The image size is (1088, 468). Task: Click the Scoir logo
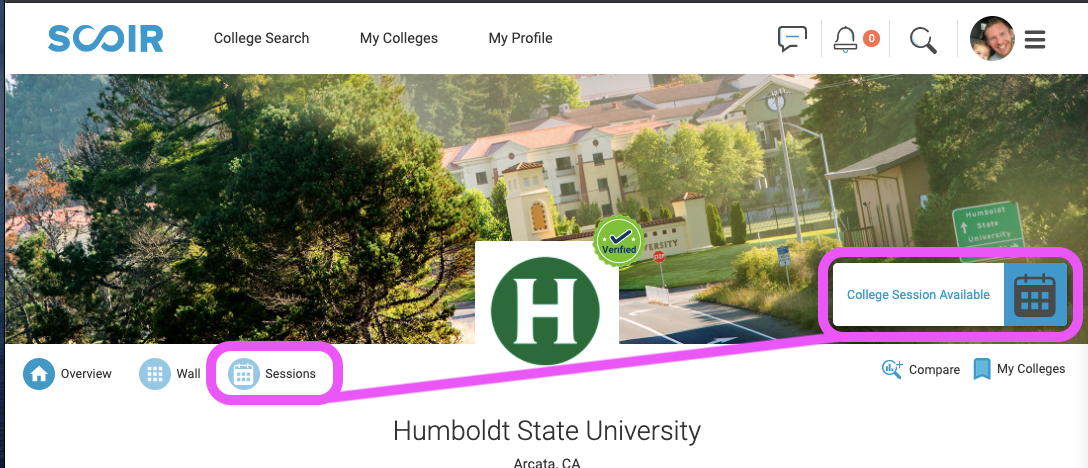pos(105,39)
